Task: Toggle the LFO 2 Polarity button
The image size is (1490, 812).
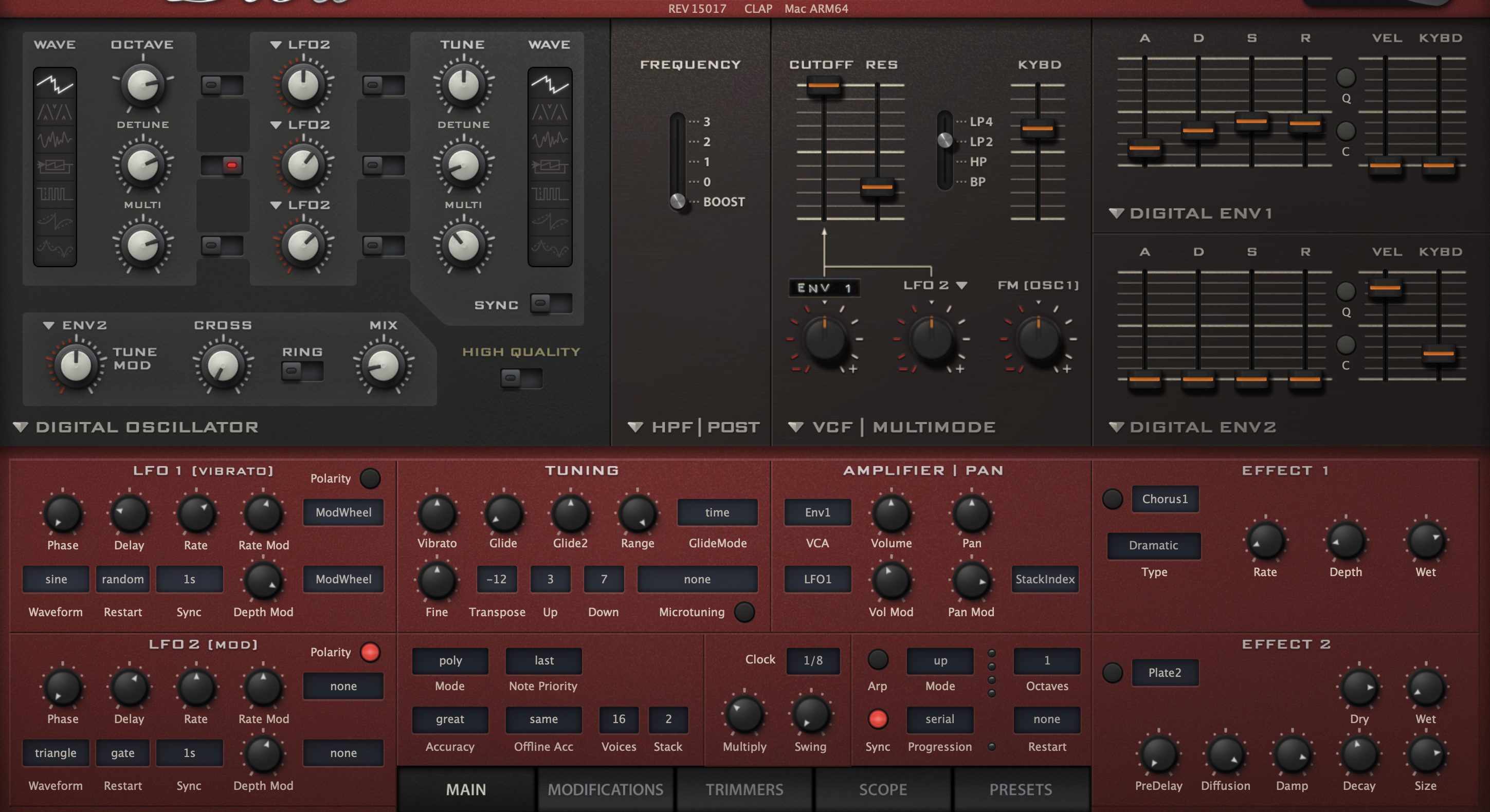Action: point(370,652)
